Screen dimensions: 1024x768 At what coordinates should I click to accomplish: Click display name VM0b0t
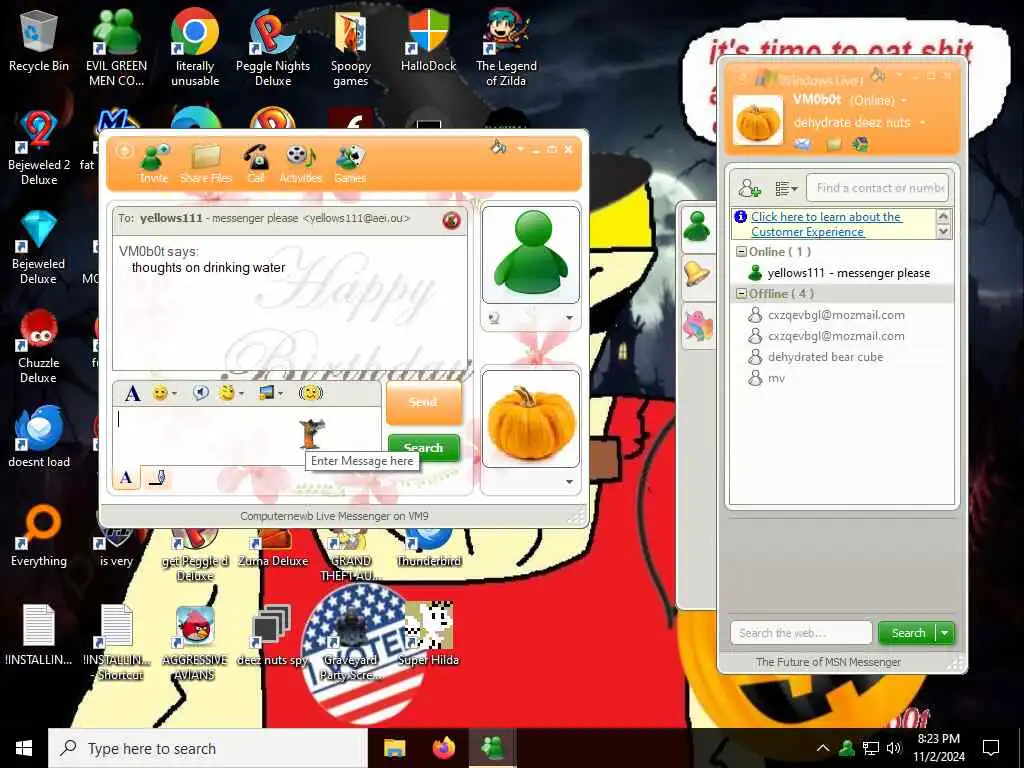pyautogui.click(x=816, y=100)
